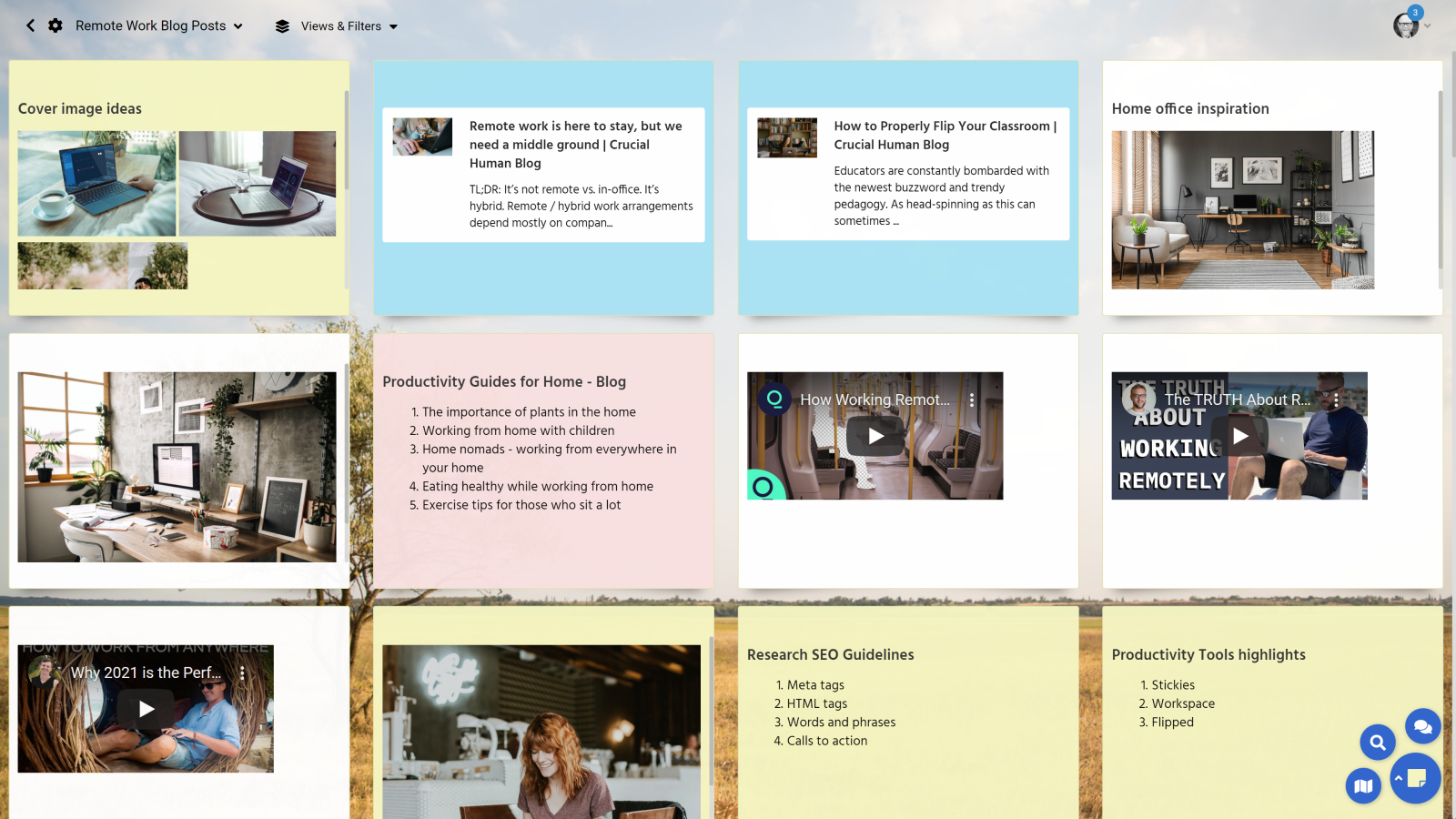
Task: Click channel avatar on The TRUTH About R... video
Action: point(1138,399)
